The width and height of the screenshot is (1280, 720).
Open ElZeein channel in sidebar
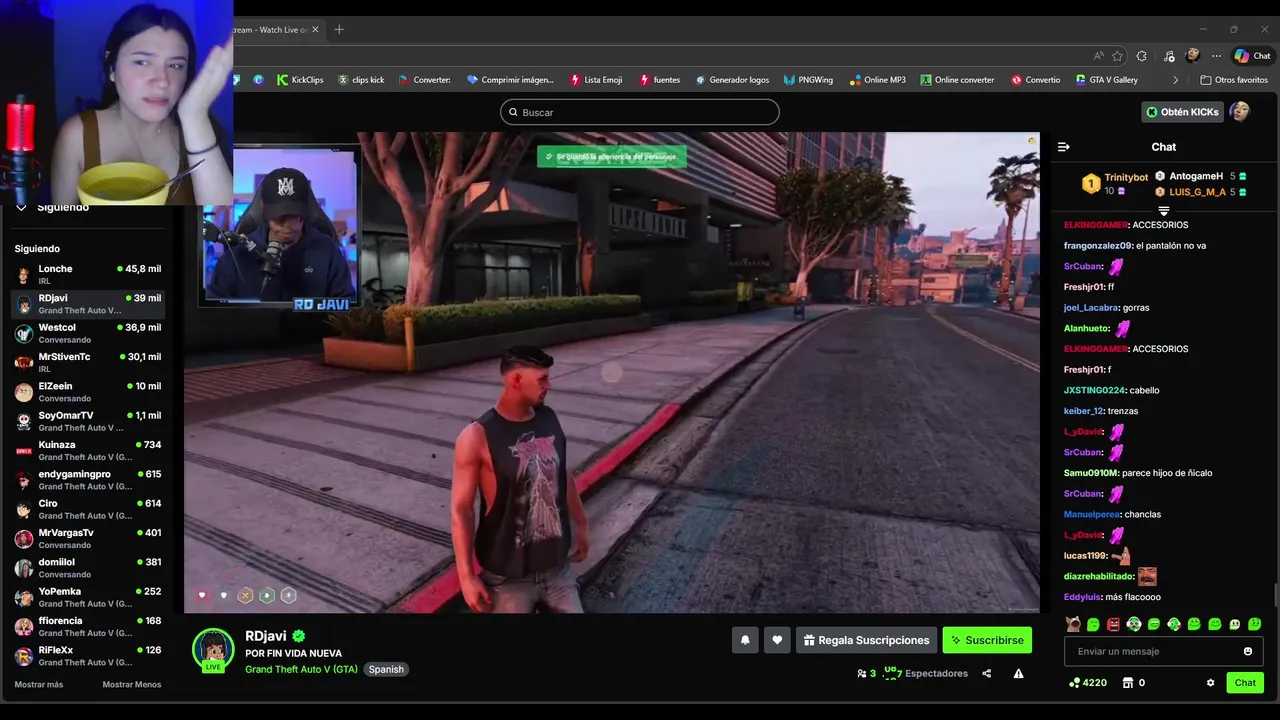click(x=88, y=392)
